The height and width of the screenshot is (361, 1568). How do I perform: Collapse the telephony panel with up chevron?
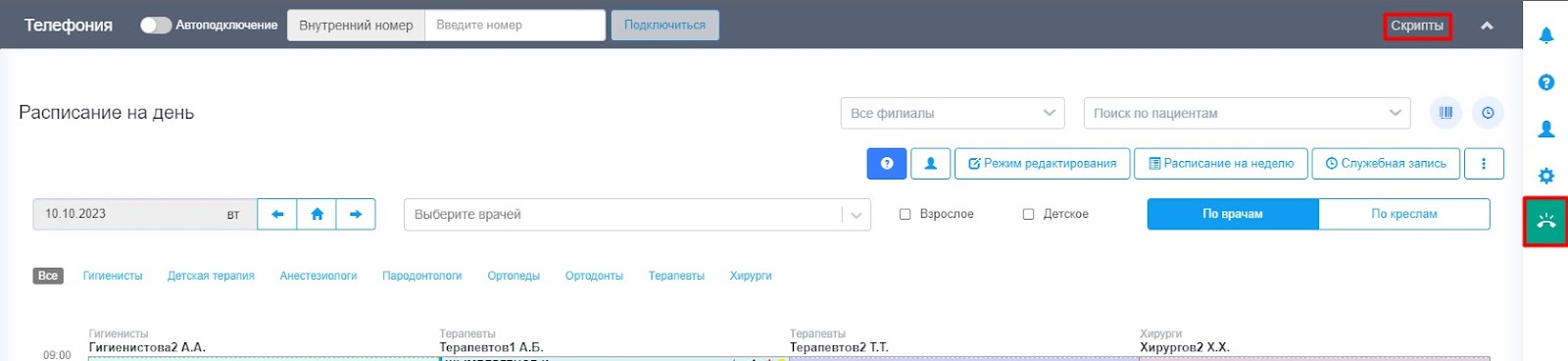[x=1487, y=26]
